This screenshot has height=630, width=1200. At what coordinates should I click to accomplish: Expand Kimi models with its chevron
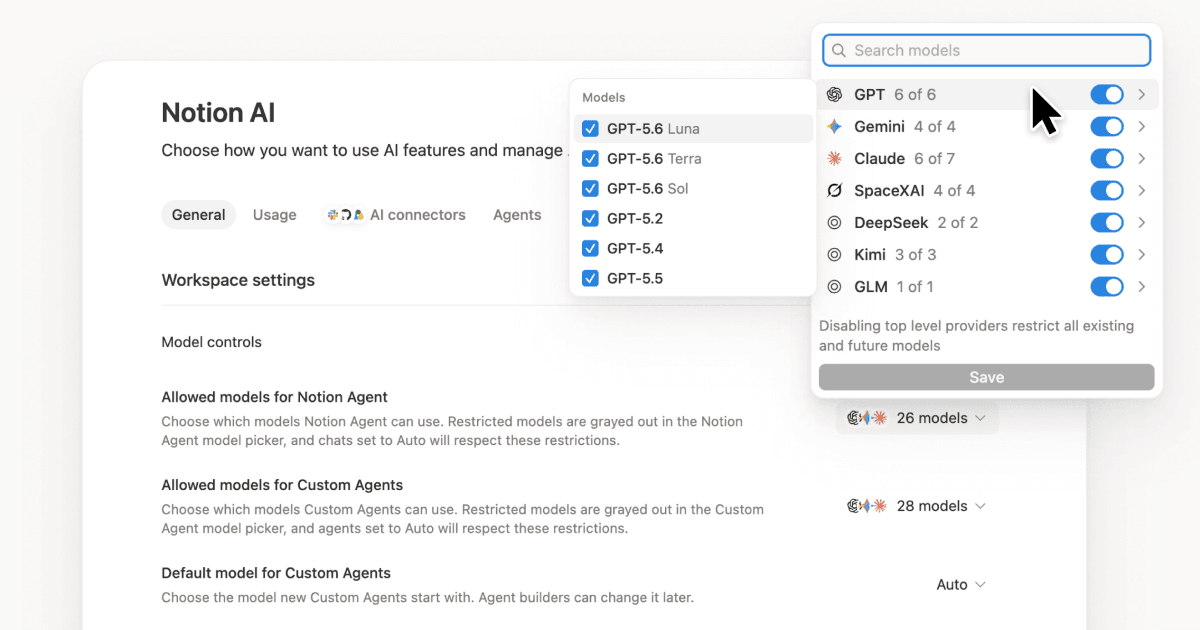1142,255
